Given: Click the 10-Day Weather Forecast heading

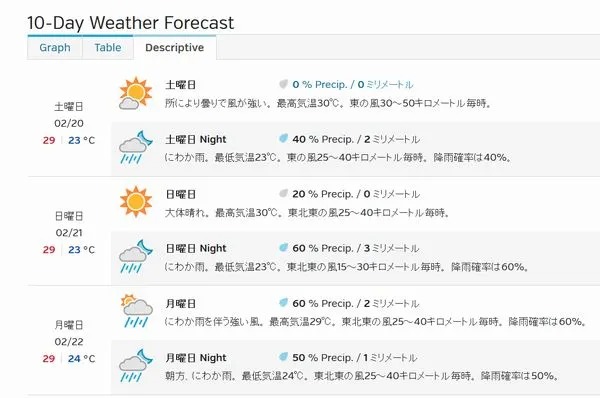Looking at the screenshot, I should pyautogui.click(x=130, y=23).
